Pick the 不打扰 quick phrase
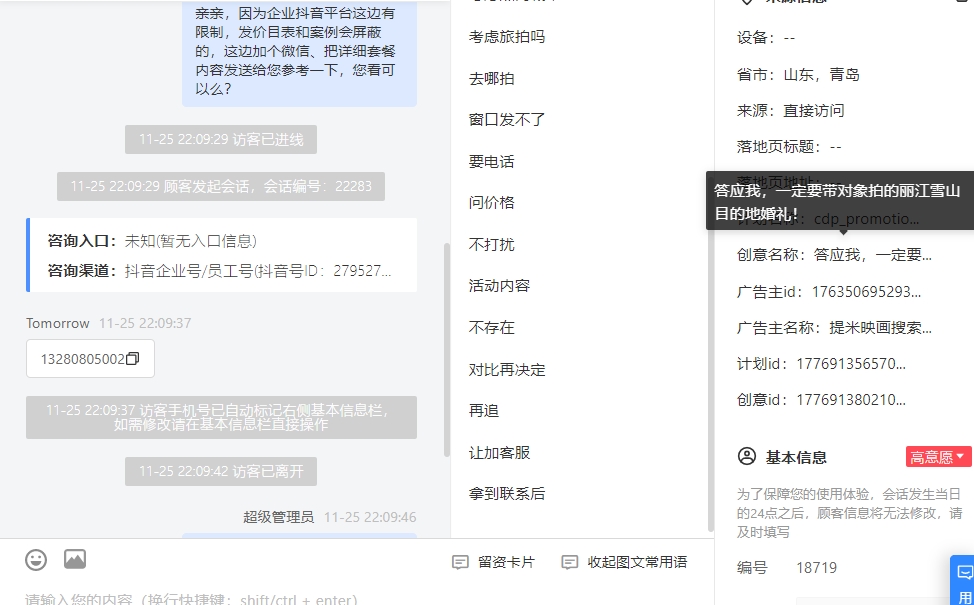The image size is (974, 605). tap(491, 244)
